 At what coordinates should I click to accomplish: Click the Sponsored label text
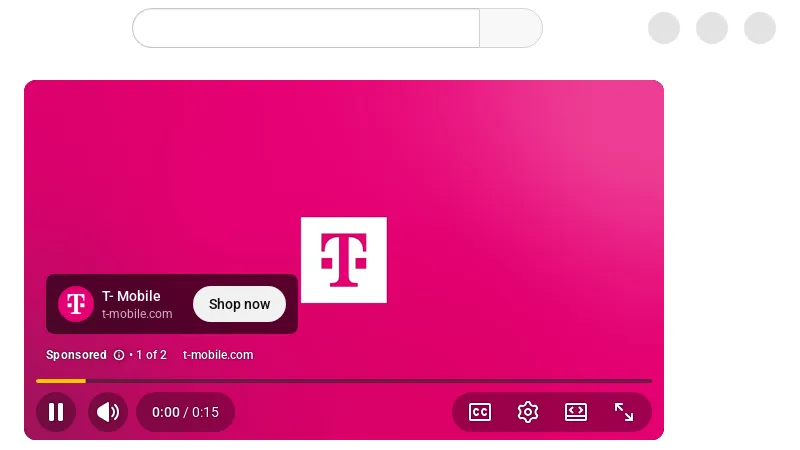click(x=76, y=355)
